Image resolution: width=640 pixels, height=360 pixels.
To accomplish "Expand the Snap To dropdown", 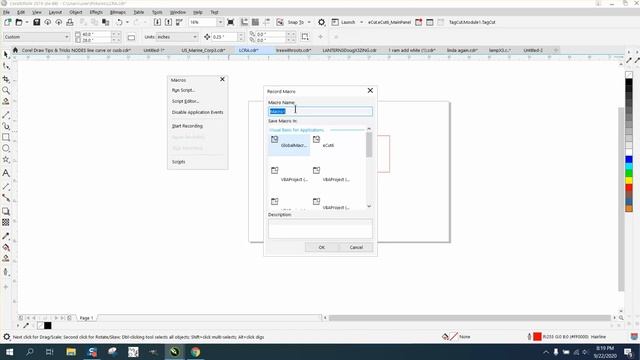I will coord(309,22).
